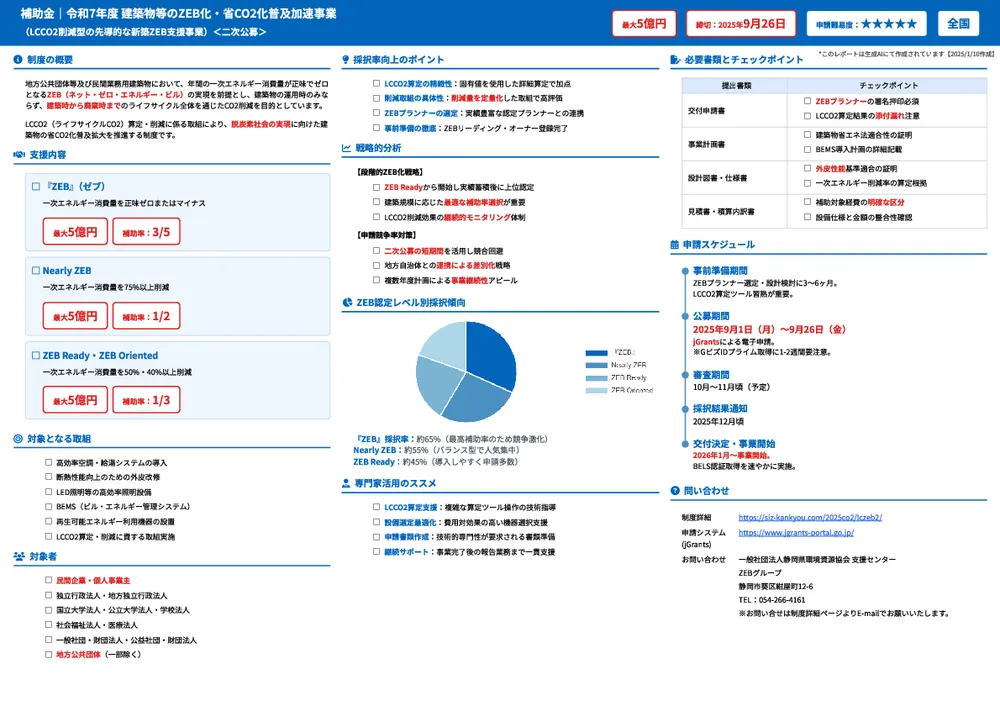Check the ZEBプランナーの署名押印必須 checkbox
This screenshot has height=706, width=1000.
807,101
